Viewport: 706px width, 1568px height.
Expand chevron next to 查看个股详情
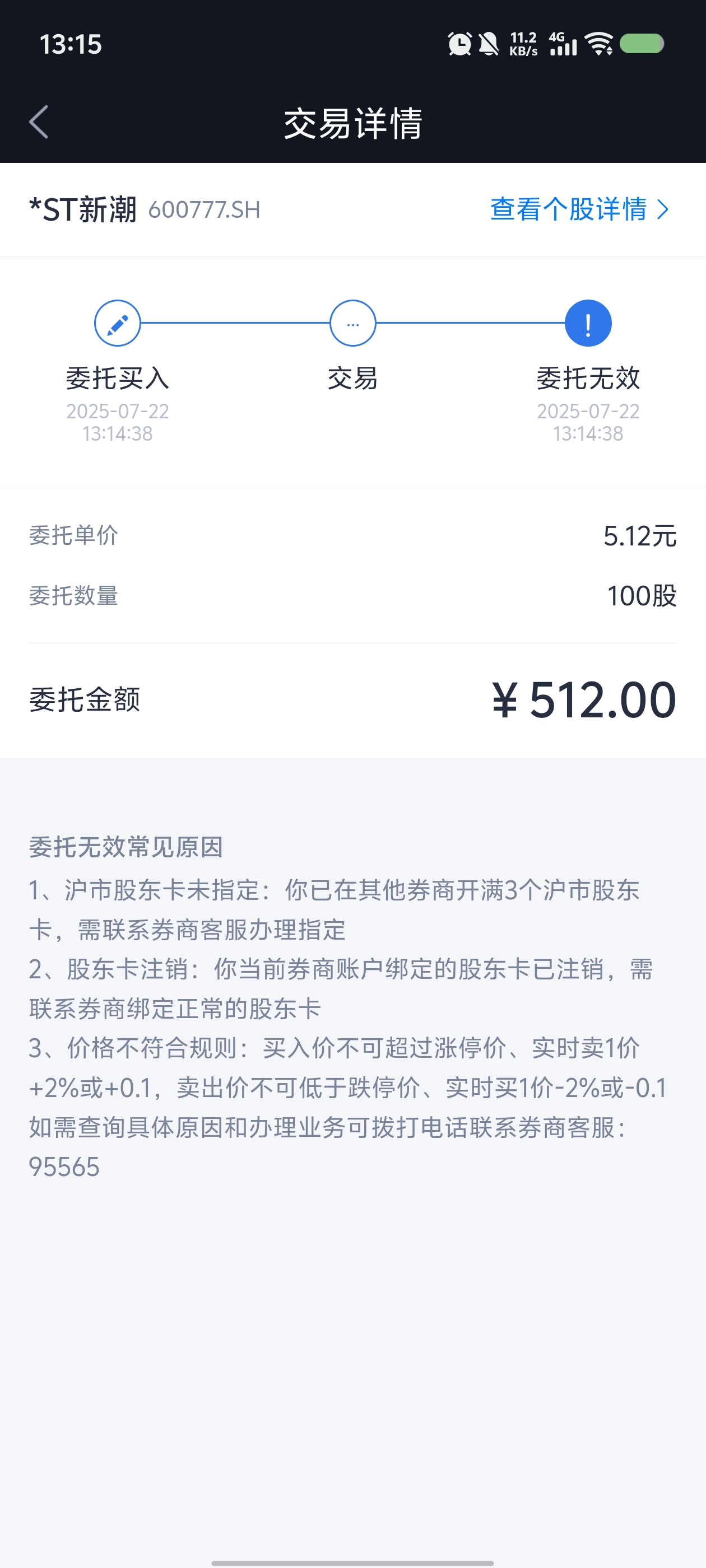coord(663,210)
